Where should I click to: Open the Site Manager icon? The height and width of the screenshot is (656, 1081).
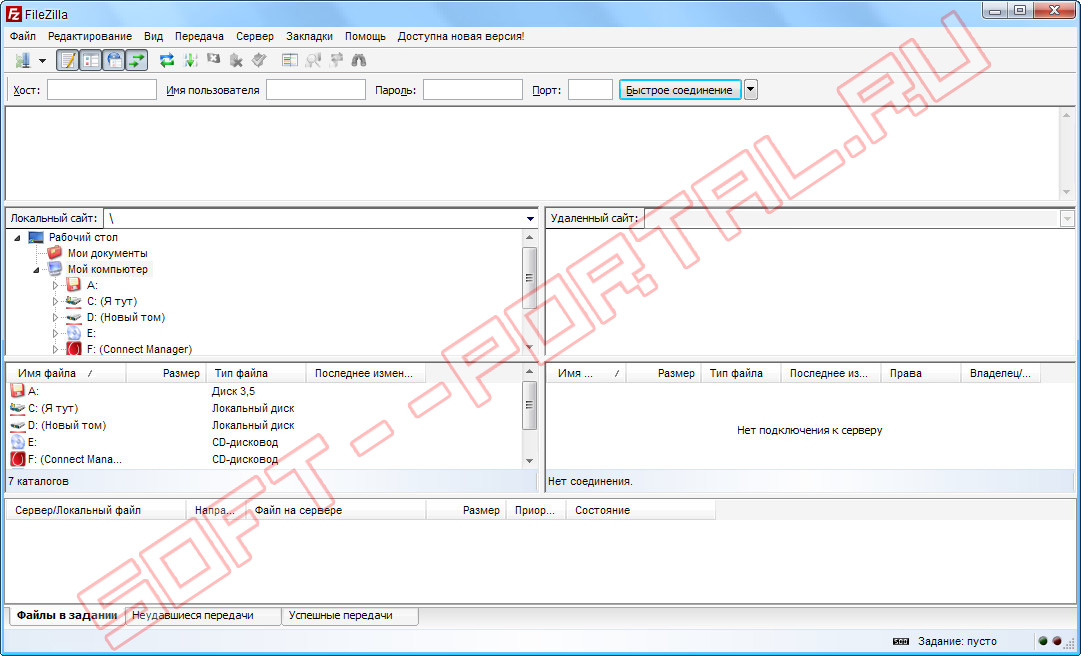coord(23,61)
